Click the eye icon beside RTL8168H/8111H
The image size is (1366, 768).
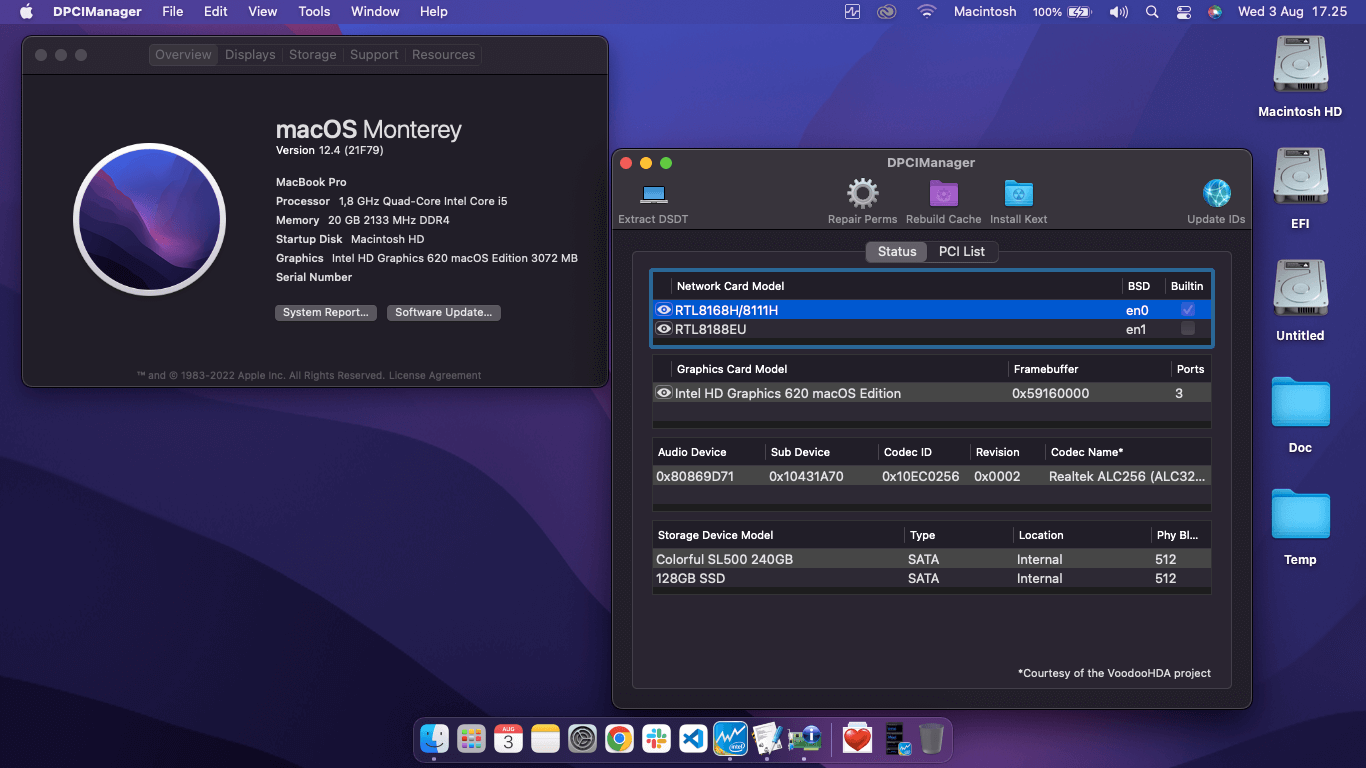pyautogui.click(x=664, y=310)
